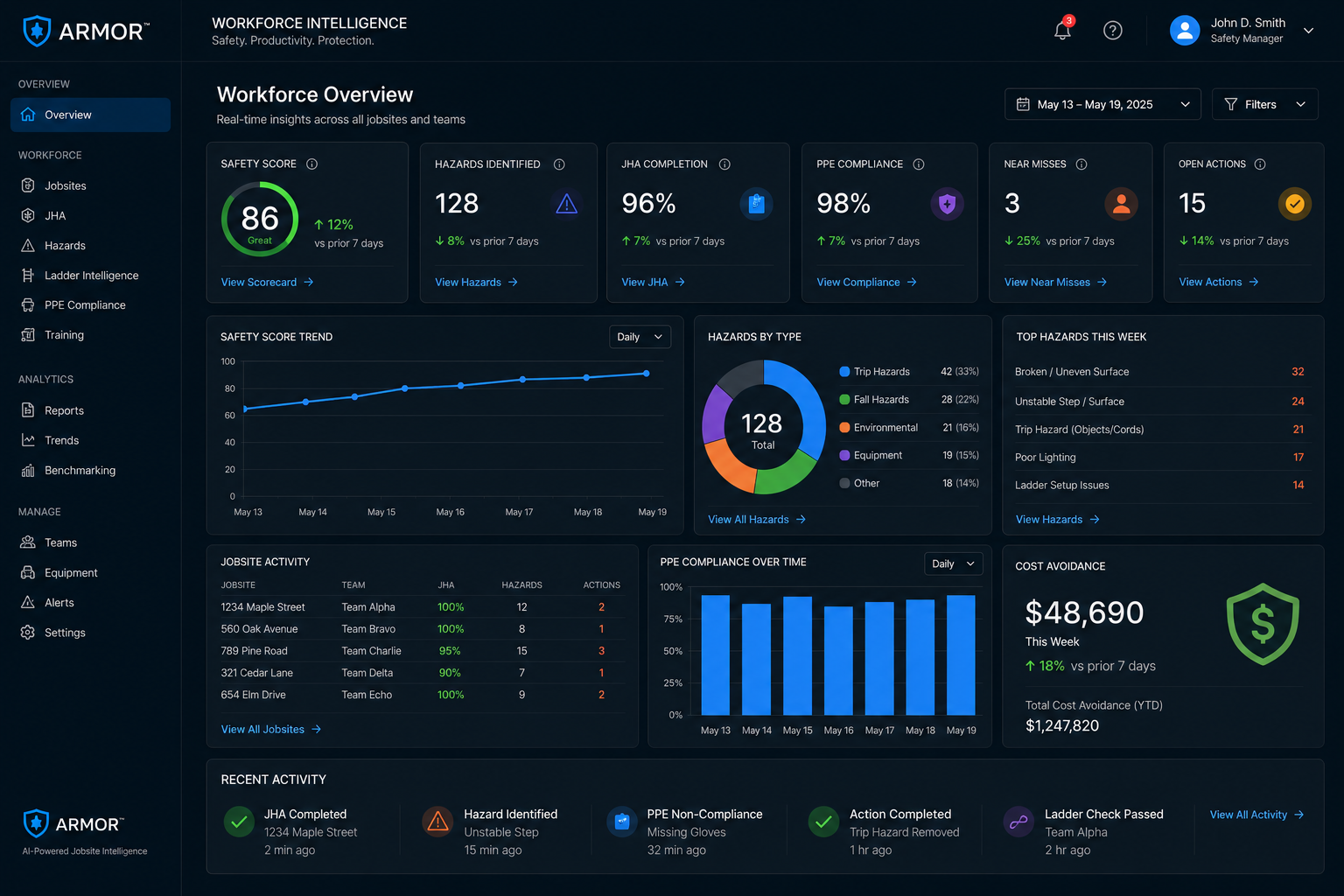The height and width of the screenshot is (896, 1344).
Task: Select Overview in the sidebar
Action: point(90,115)
